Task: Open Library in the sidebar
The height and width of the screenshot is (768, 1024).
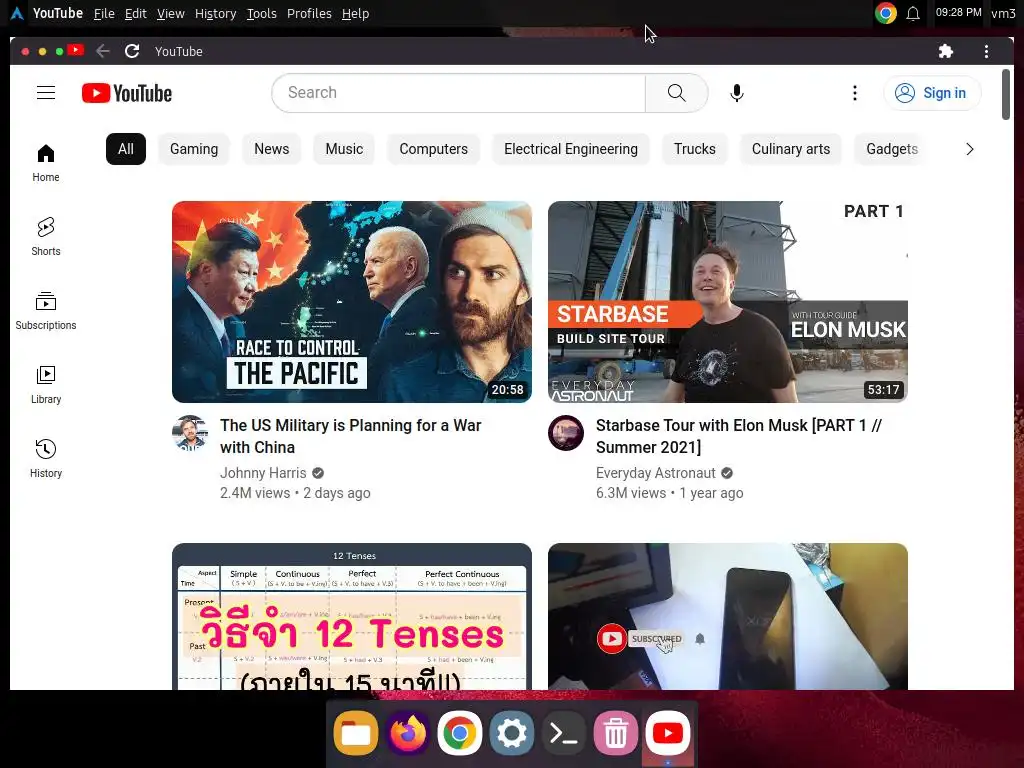Action: coord(46,385)
